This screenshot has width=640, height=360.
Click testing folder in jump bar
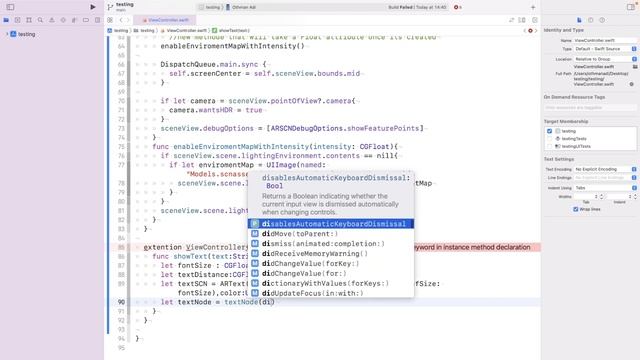point(144,31)
